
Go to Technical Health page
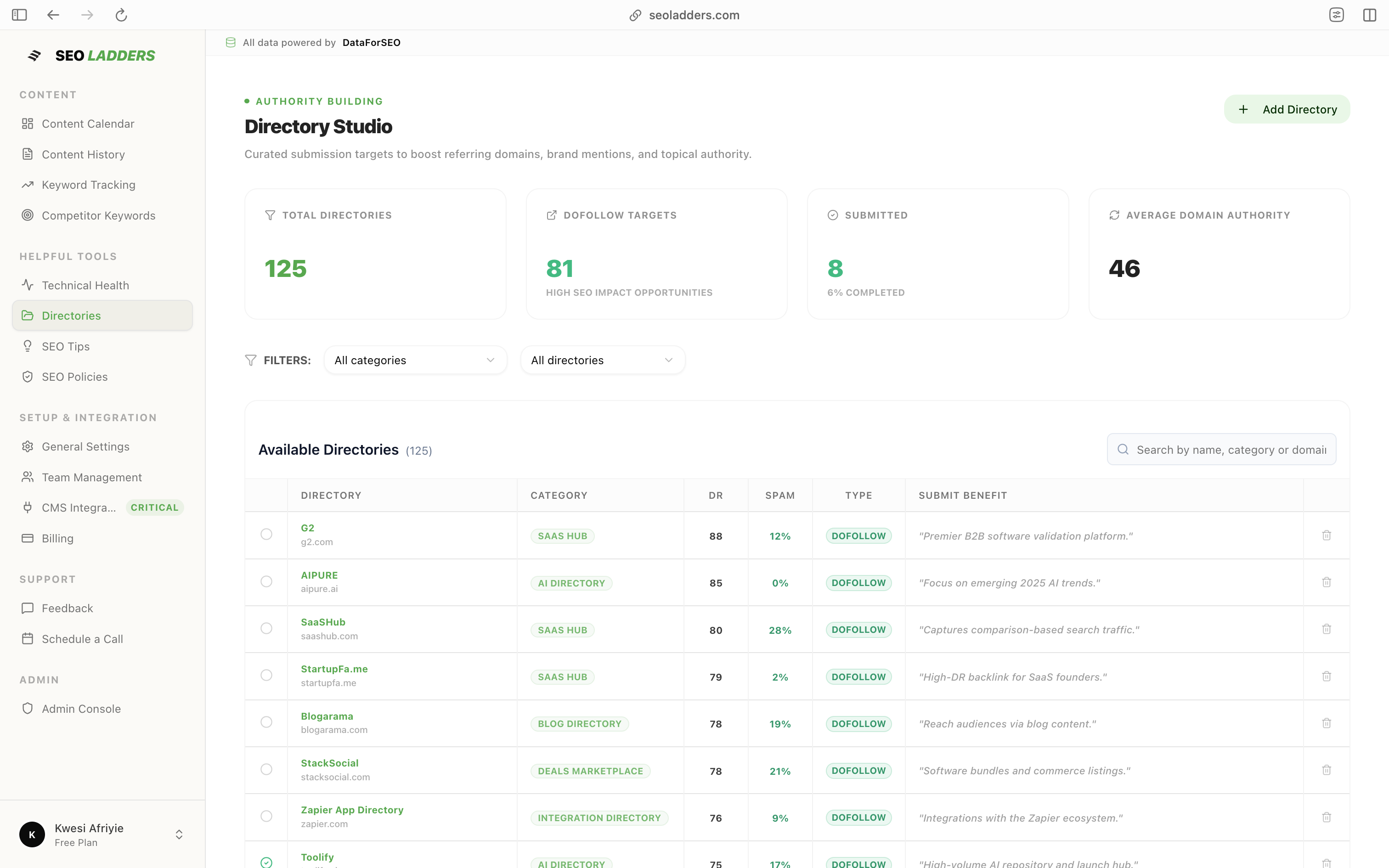pyautogui.click(x=85, y=285)
